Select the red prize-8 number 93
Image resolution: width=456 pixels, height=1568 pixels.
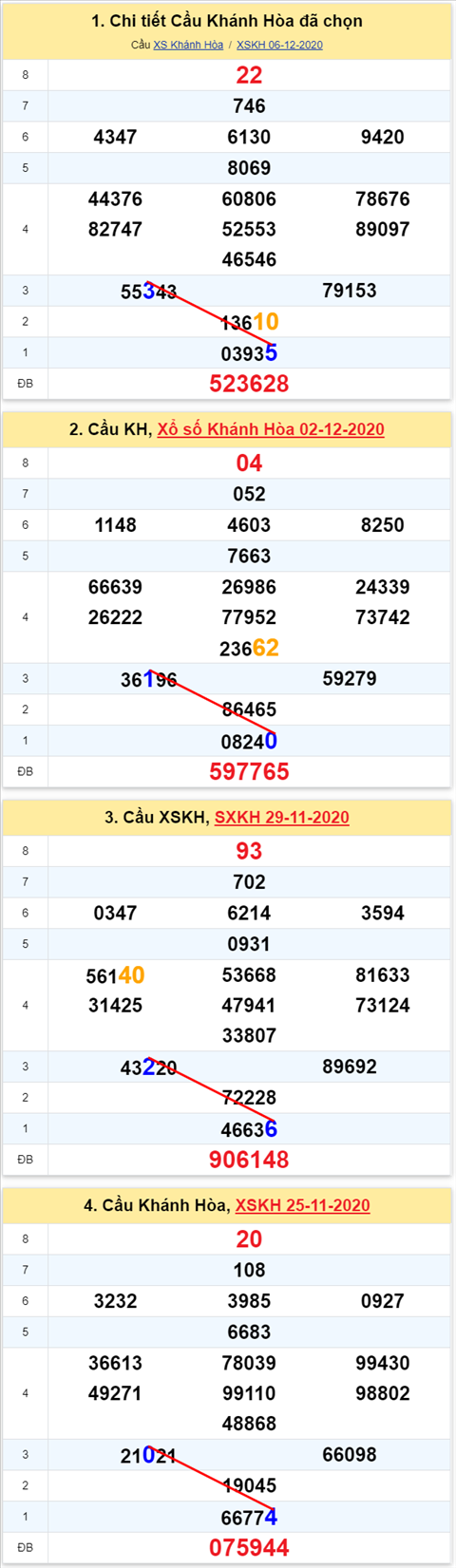click(x=249, y=851)
